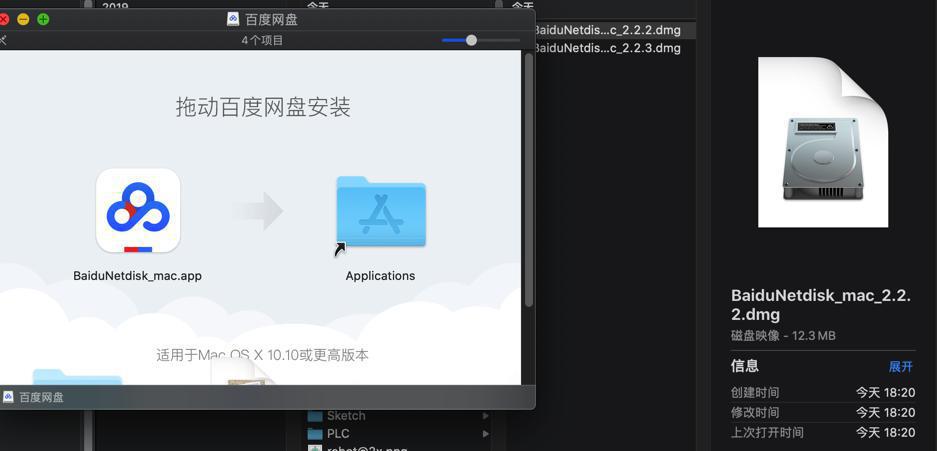Click the 适用于Mac OS X 10.10 text
This screenshot has width=937, height=451.
[x=262, y=355]
